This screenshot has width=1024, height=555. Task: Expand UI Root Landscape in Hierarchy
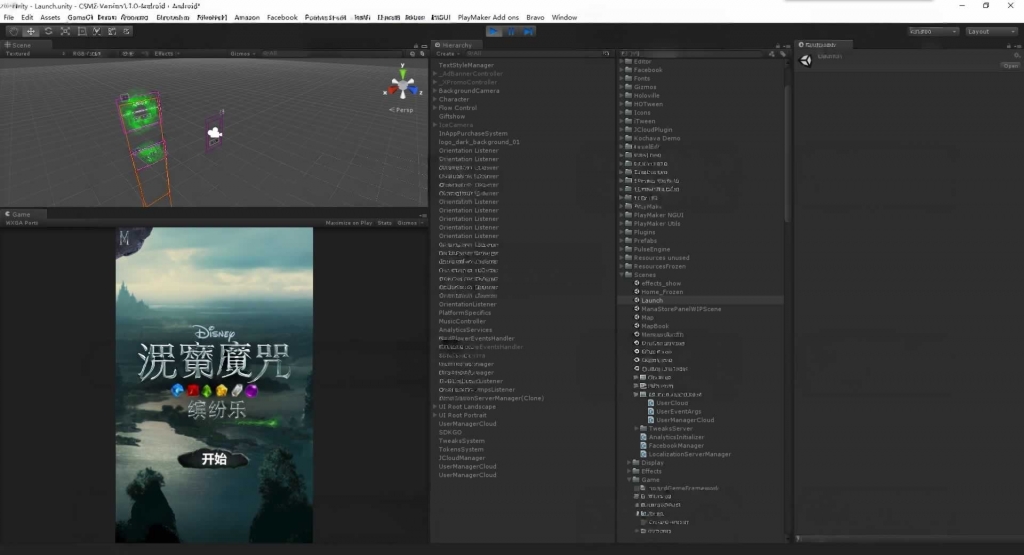435,406
